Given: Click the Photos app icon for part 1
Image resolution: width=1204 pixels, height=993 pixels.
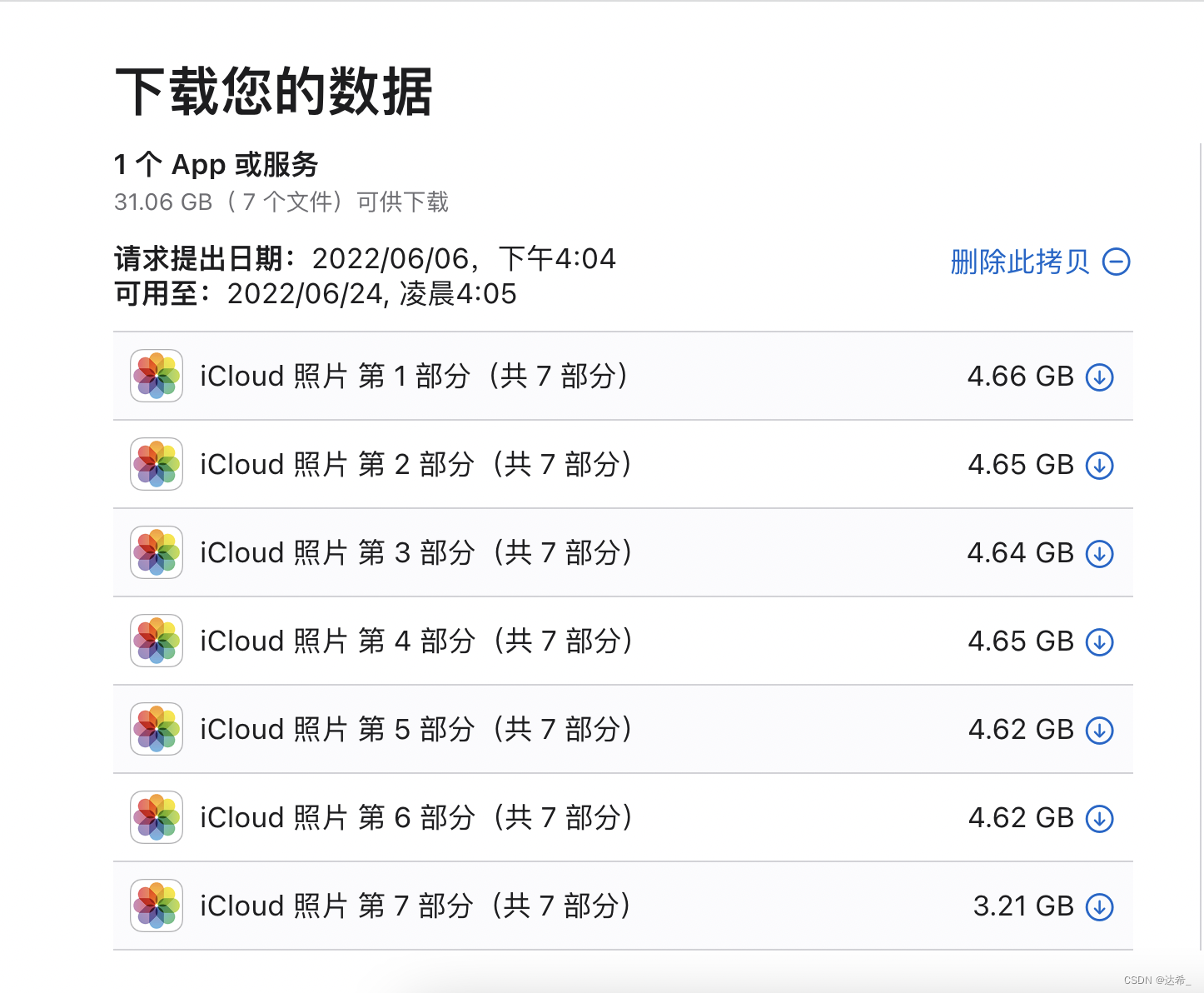Looking at the screenshot, I should 157,376.
